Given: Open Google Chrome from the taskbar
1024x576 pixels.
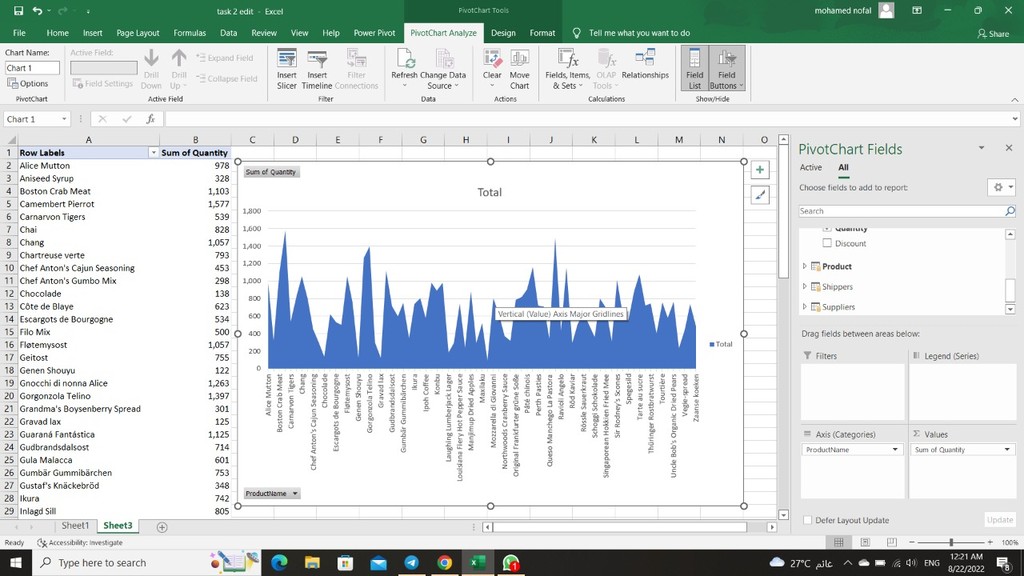Looking at the screenshot, I should pos(445,562).
